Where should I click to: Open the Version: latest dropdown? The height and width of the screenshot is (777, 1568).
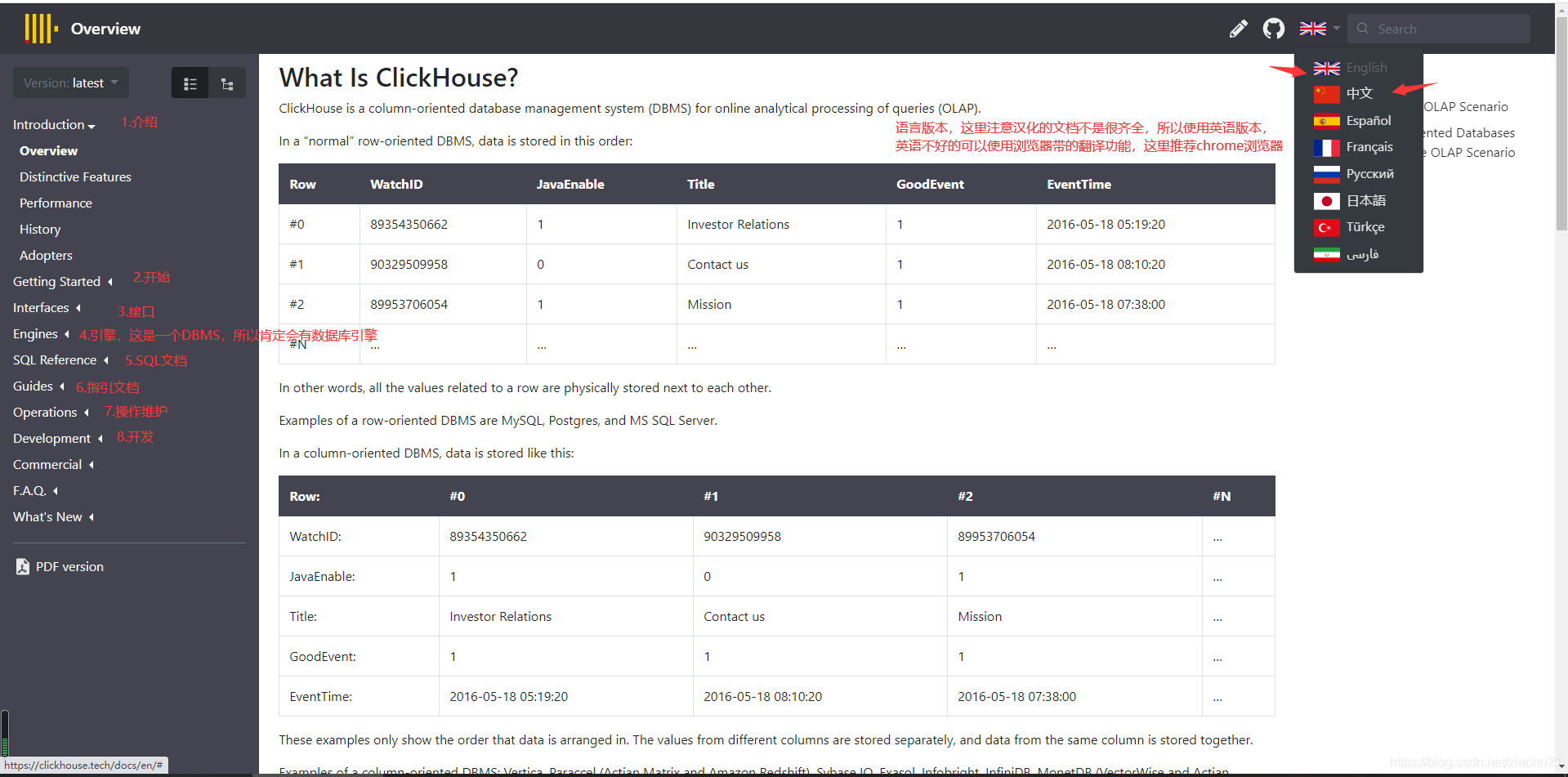[71, 83]
